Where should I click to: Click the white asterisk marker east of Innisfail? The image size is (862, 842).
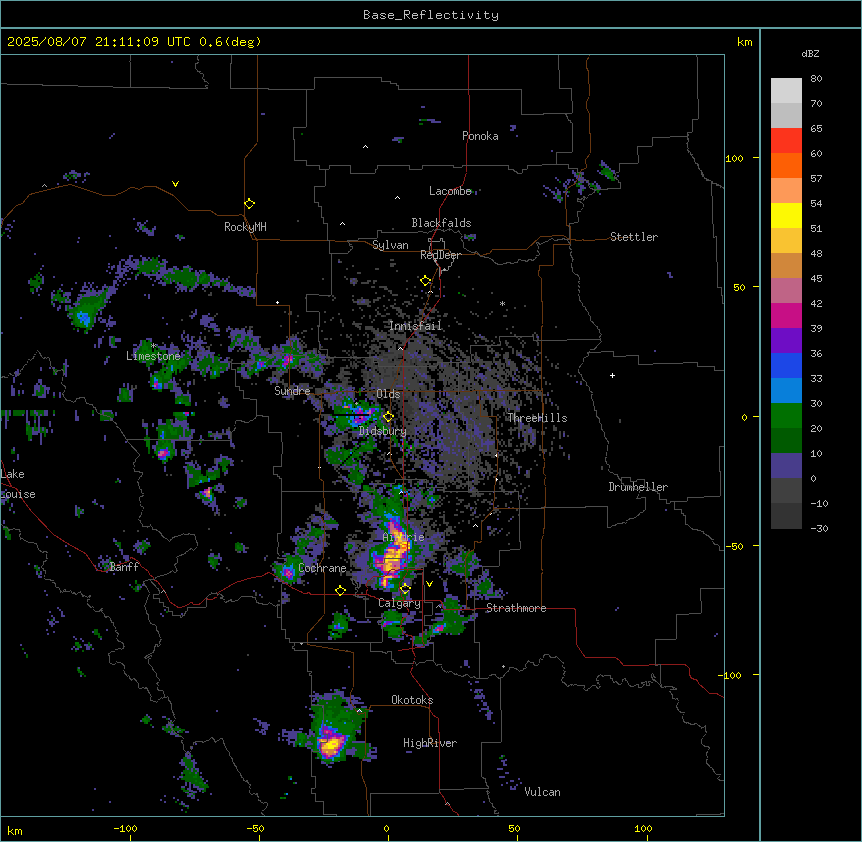coord(502,304)
